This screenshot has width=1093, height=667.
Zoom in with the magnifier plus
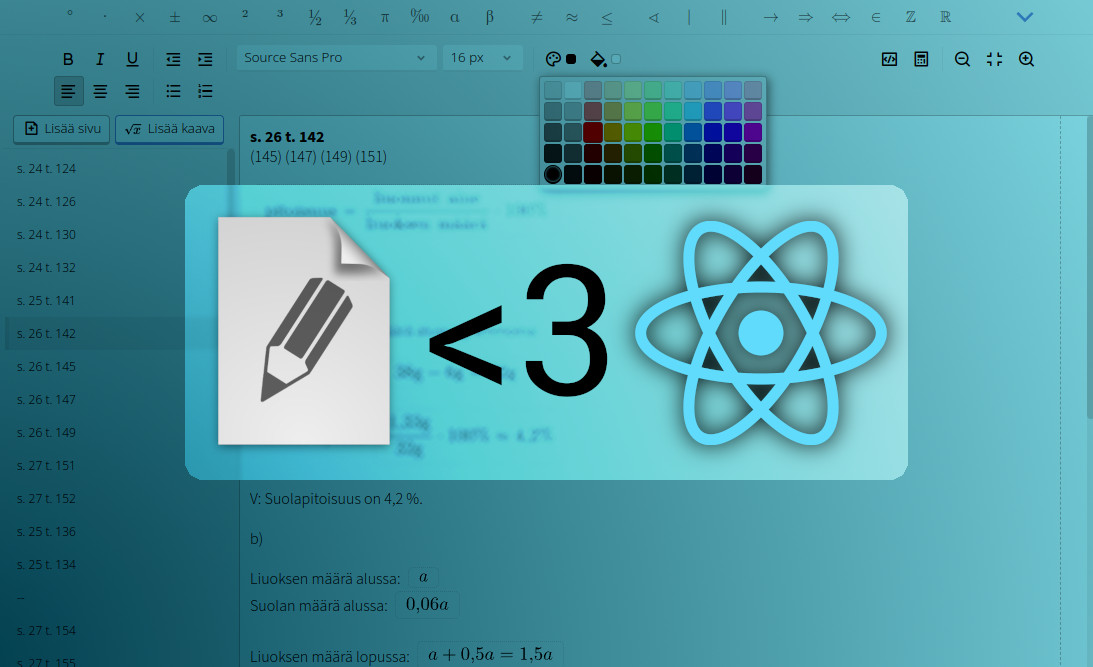point(1026,59)
